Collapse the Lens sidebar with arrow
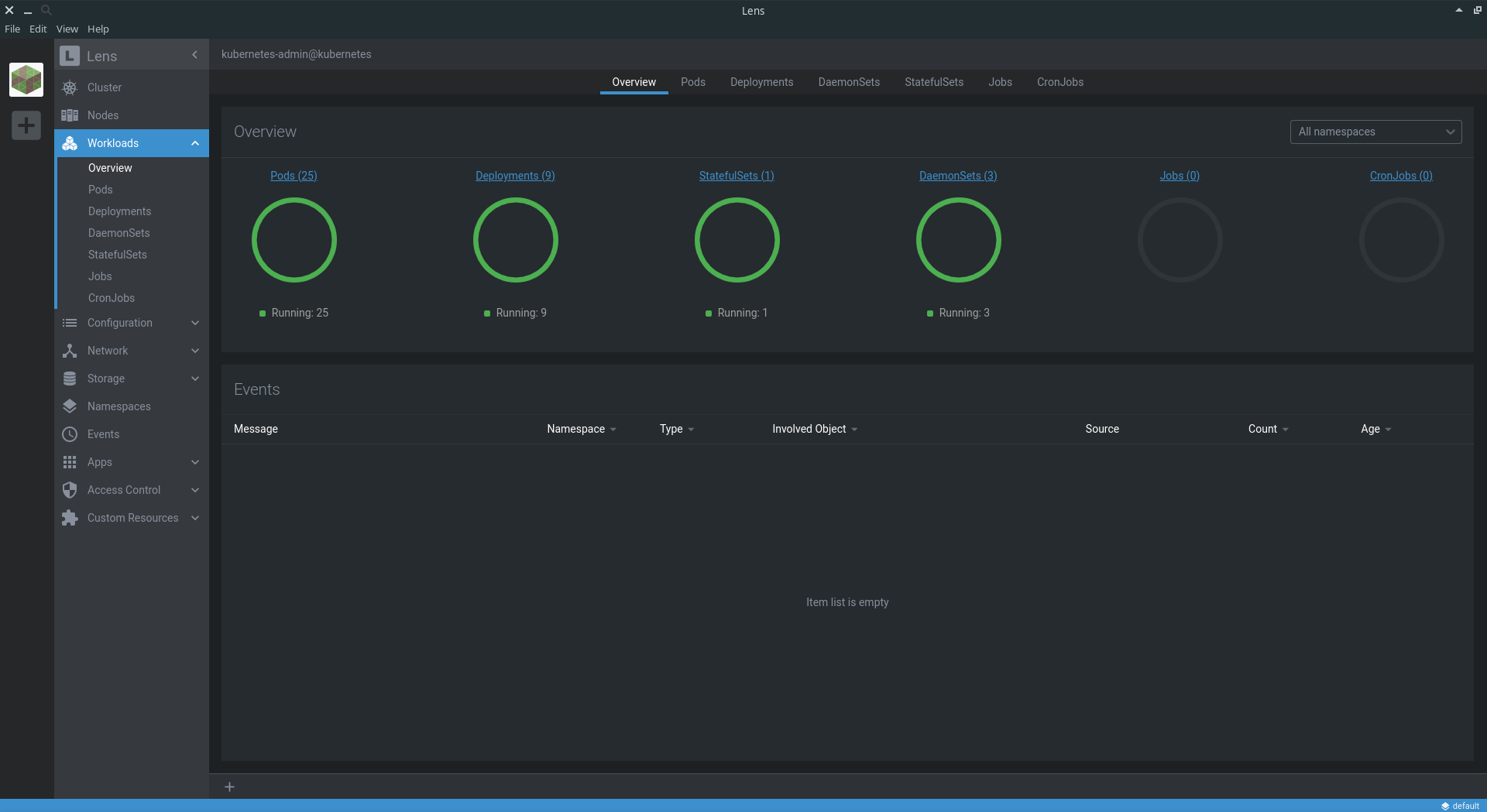This screenshot has height=812, width=1487. [x=194, y=55]
